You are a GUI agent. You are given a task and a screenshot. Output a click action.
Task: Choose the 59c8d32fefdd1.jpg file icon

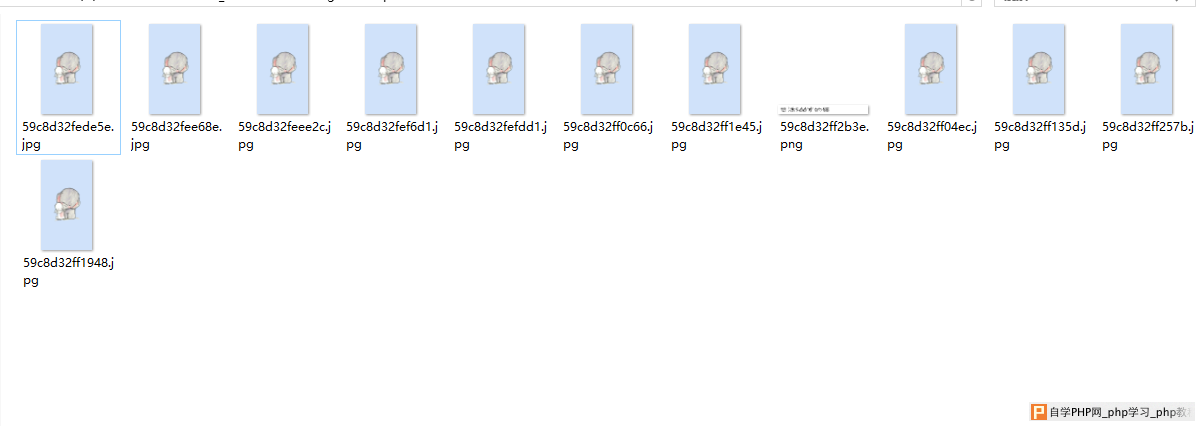[x=499, y=69]
